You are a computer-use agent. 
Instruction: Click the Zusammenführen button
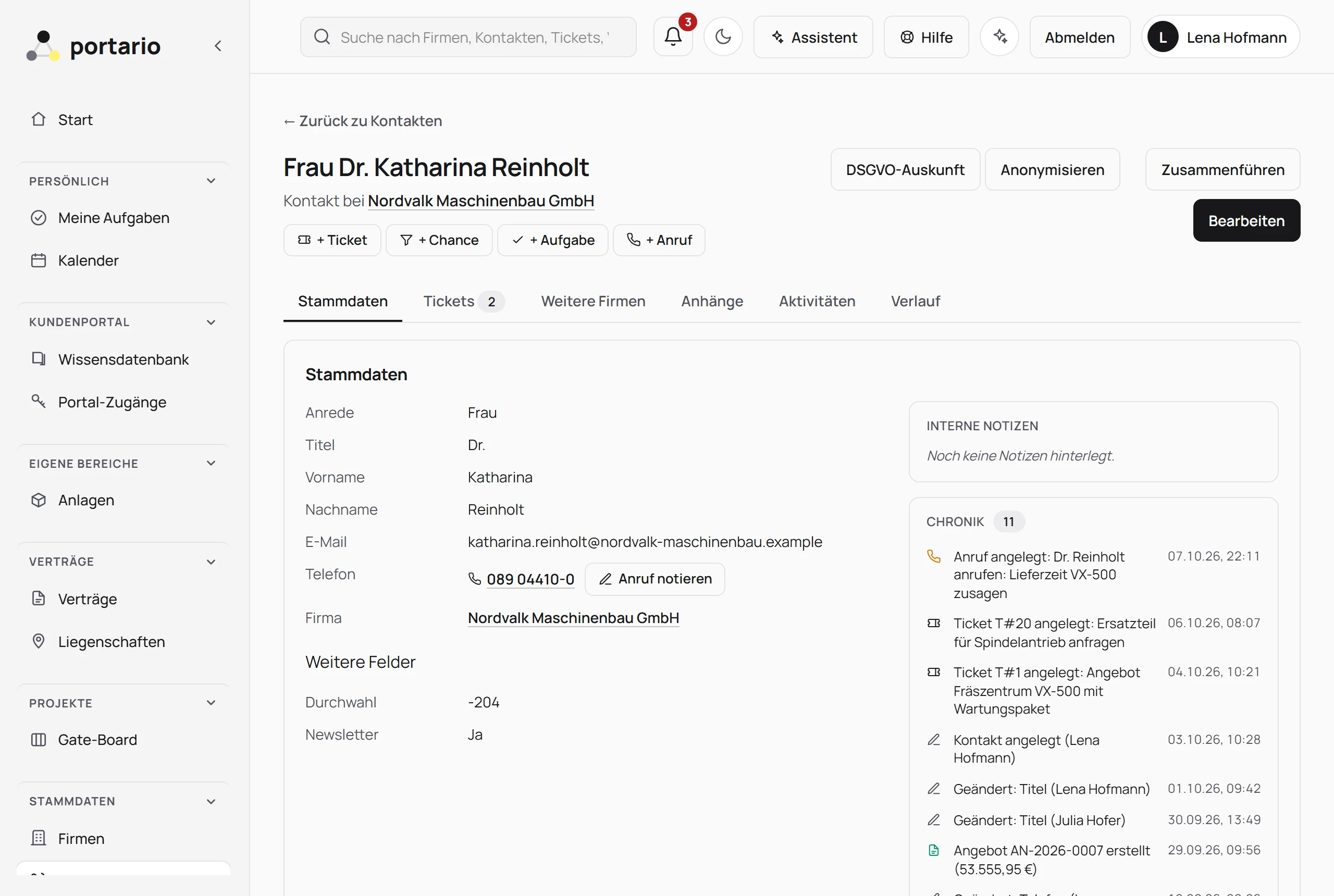pos(1222,170)
